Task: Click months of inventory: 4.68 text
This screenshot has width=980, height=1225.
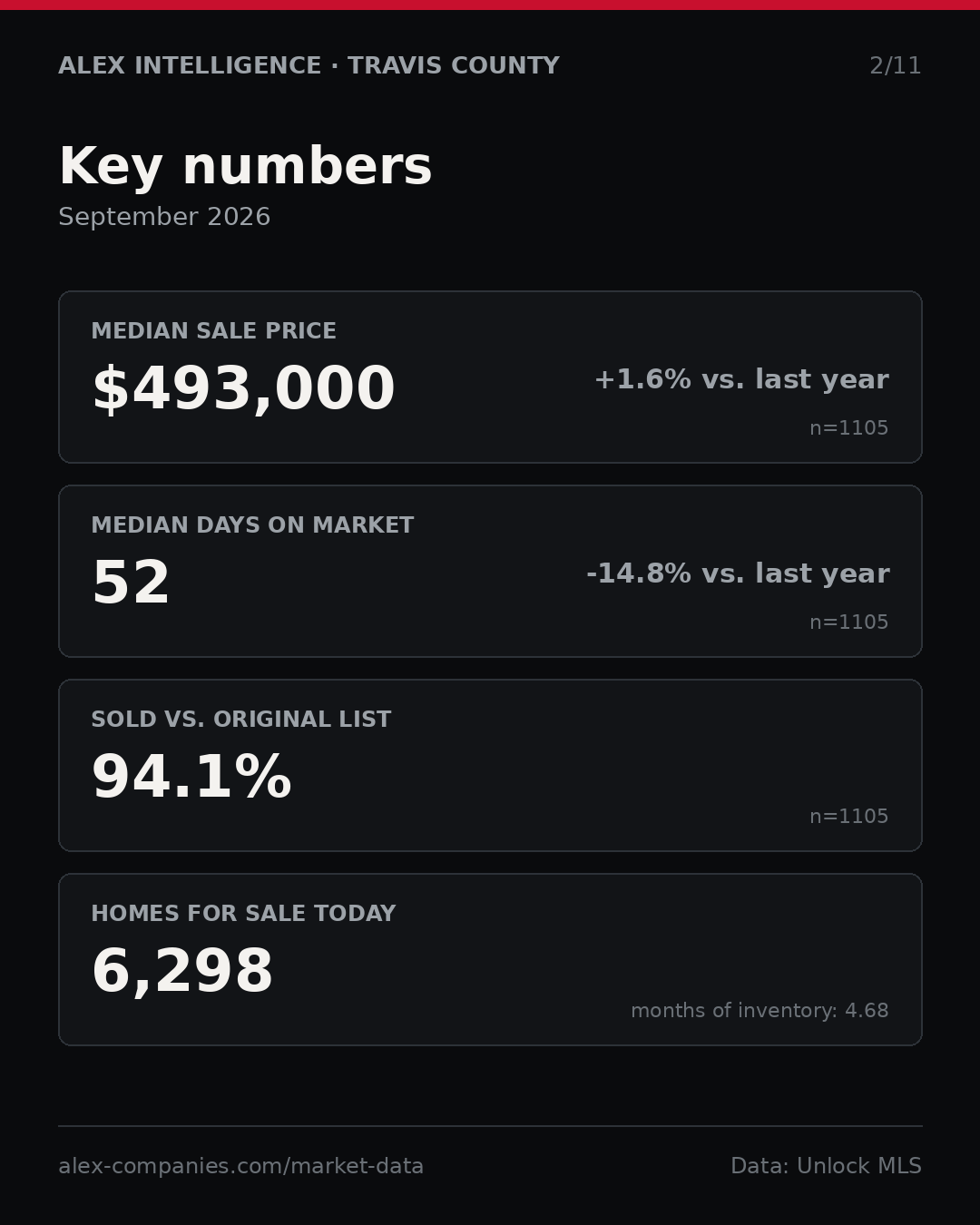Action: (759, 1011)
